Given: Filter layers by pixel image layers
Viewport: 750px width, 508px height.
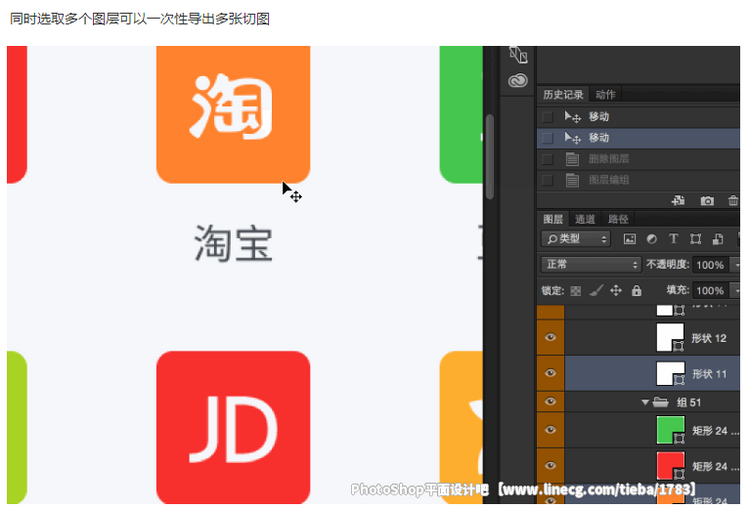Looking at the screenshot, I should (x=630, y=239).
